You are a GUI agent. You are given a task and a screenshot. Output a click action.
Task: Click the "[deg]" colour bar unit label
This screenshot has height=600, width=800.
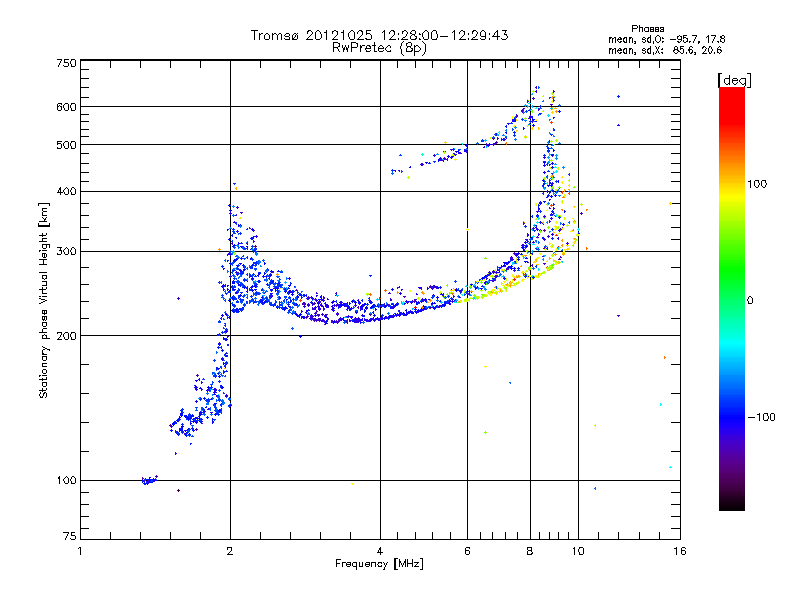pyautogui.click(x=734, y=80)
